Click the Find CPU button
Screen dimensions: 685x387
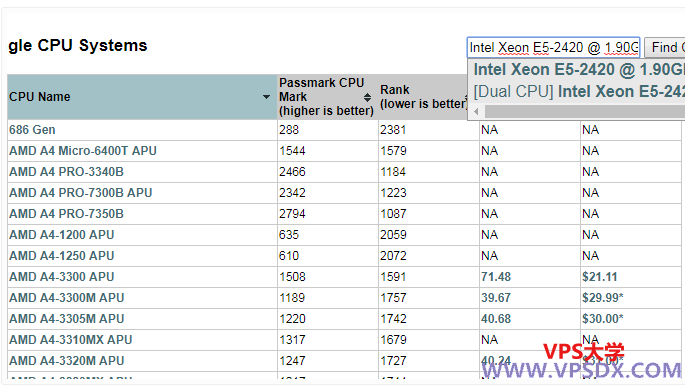[665, 47]
